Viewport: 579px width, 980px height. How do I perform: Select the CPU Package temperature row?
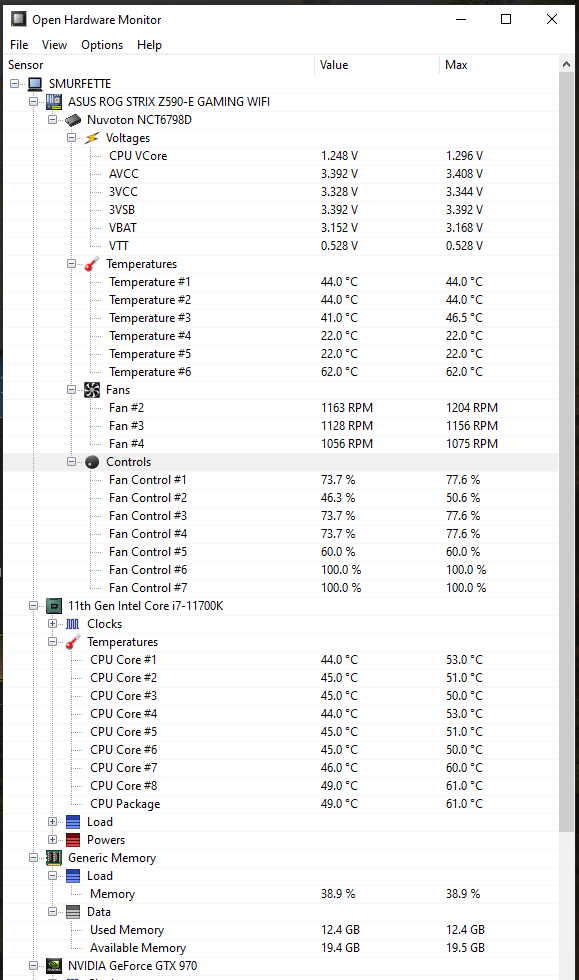(x=124, y=803)
